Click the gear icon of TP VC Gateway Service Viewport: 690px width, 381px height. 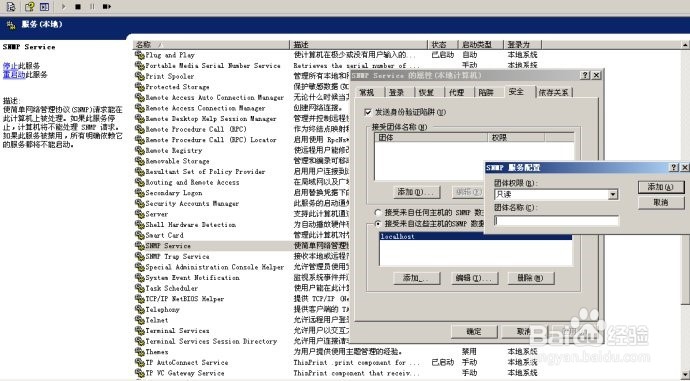click(x=139, y=373)
